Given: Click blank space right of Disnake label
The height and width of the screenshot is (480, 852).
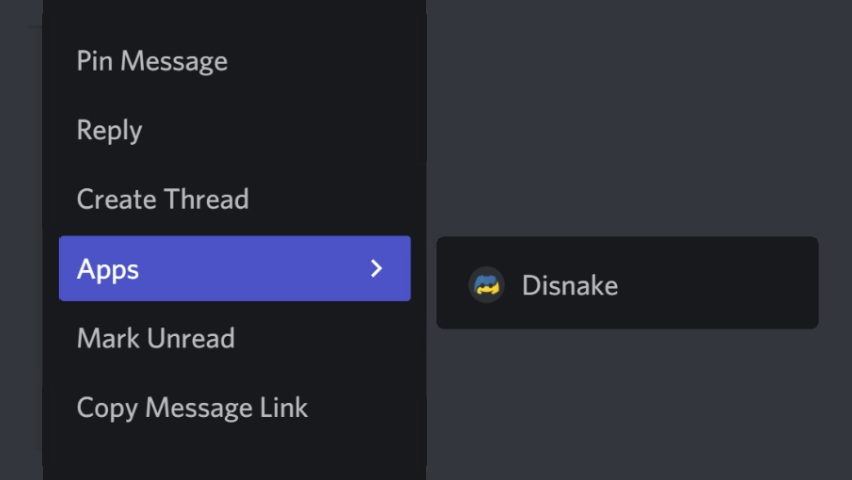Looking at the screenshot, I should pos(720,286).
